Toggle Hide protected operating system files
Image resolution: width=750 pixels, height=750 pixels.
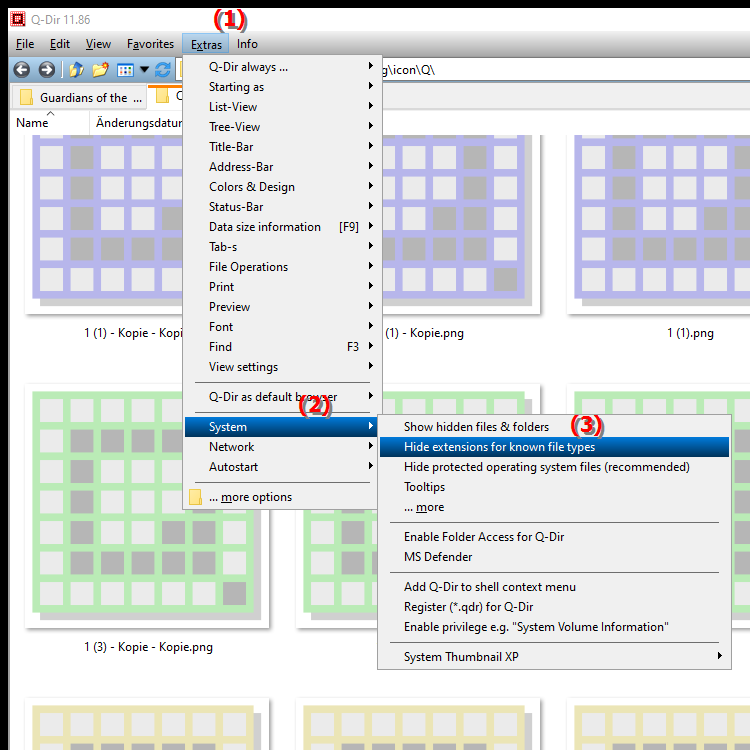[x=554, y=467]
